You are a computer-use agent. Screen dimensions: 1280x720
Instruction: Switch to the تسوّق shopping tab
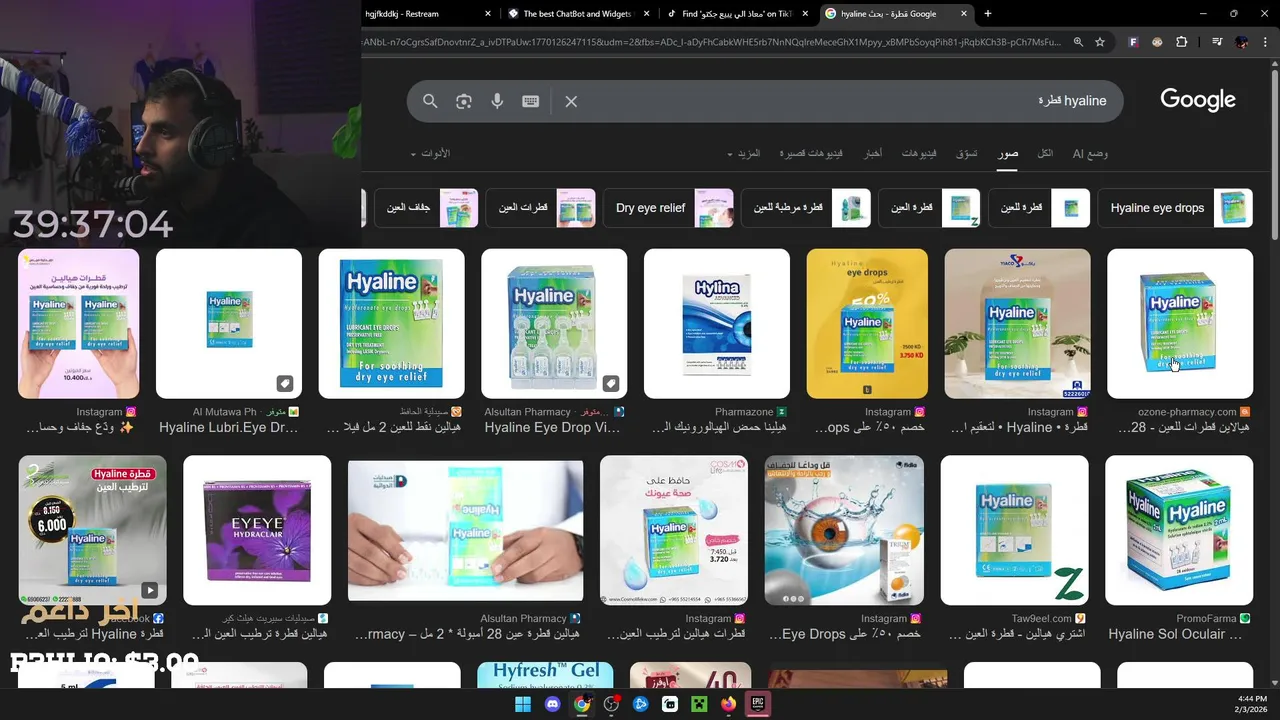coord(967,153)
